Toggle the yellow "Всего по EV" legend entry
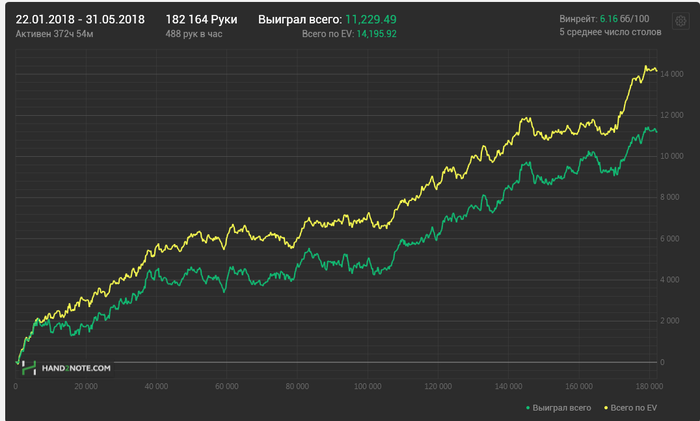Viewport: 700px width, 421px height. 630,408
